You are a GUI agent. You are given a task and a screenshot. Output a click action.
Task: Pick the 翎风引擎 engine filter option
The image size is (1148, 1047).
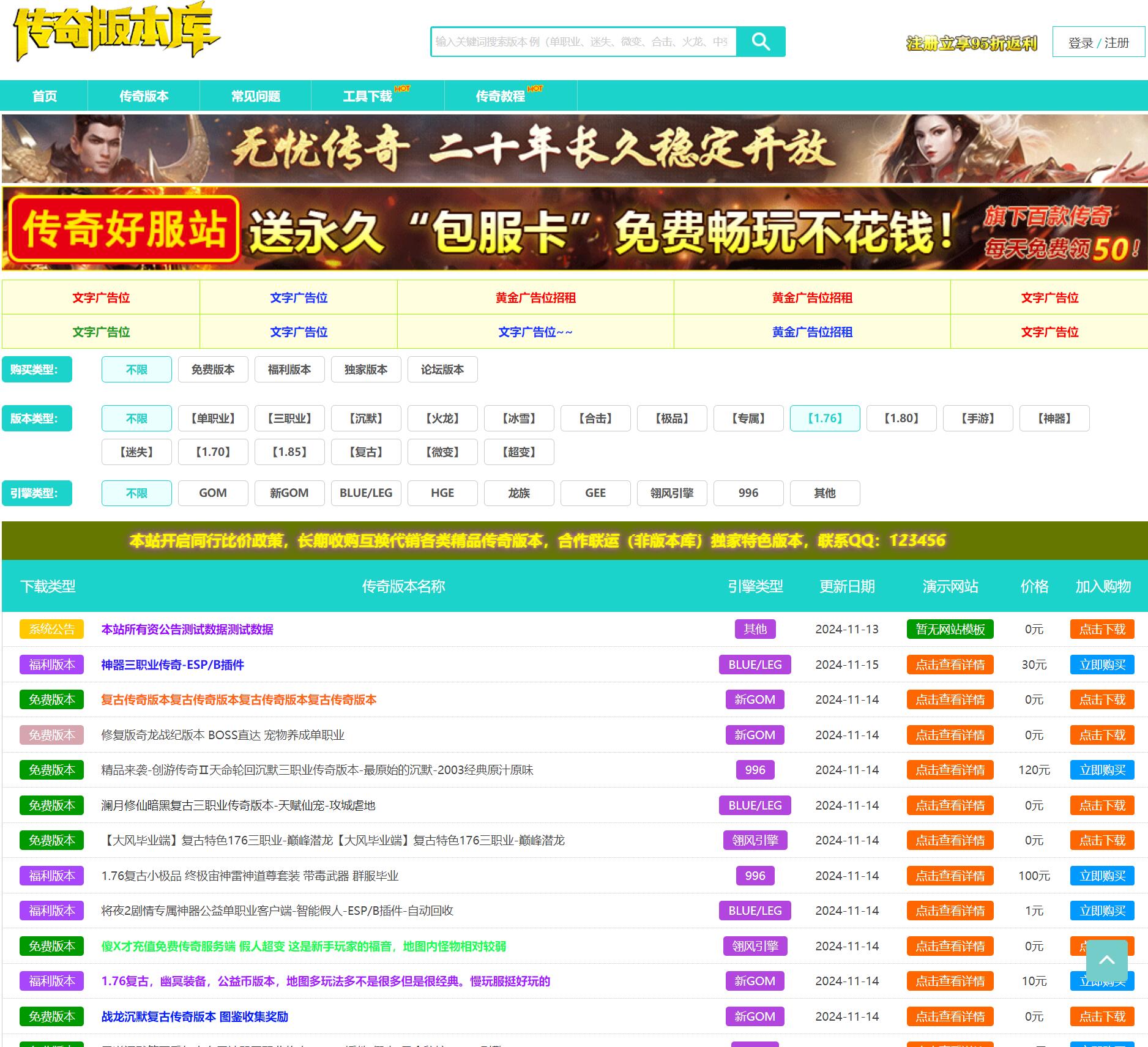[x=671, y=493]
